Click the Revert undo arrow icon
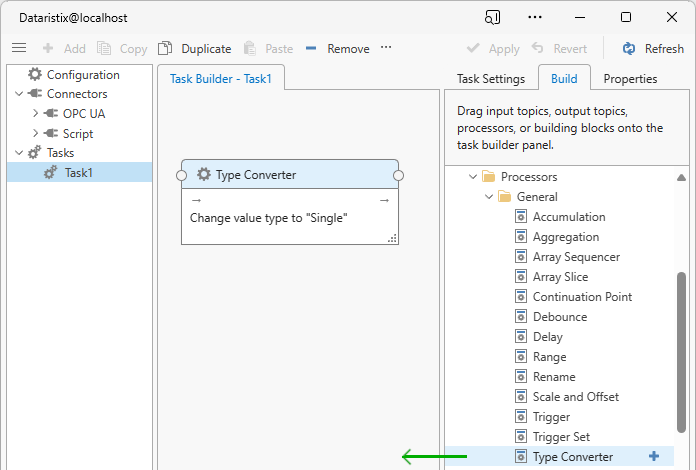This screenshot has width=696, height=470. (x=538, y=47)
